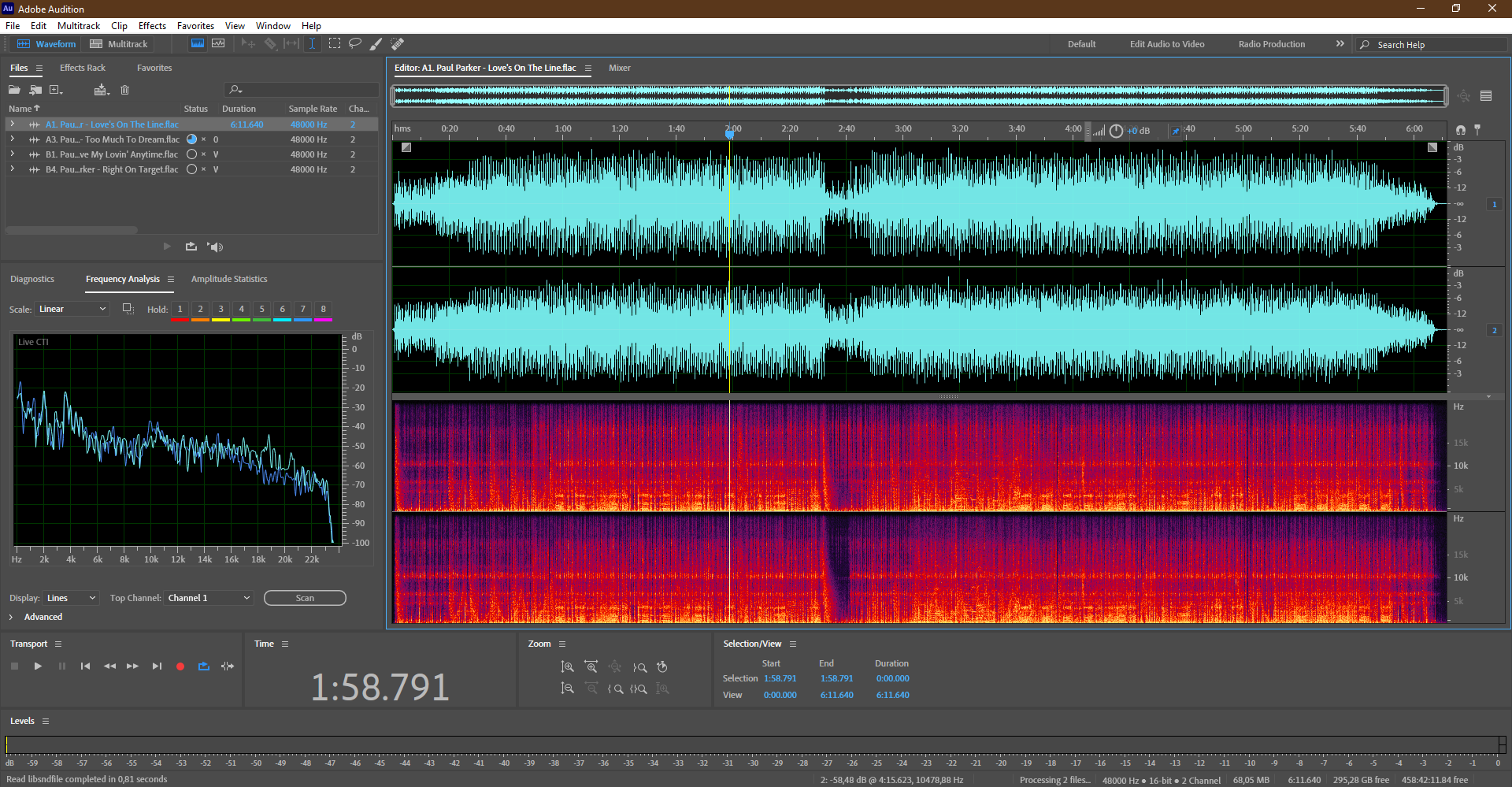Click the Adobe Audition logo in title bar
The width and height of the screenshot is (1512, 787).
[8, 9]
